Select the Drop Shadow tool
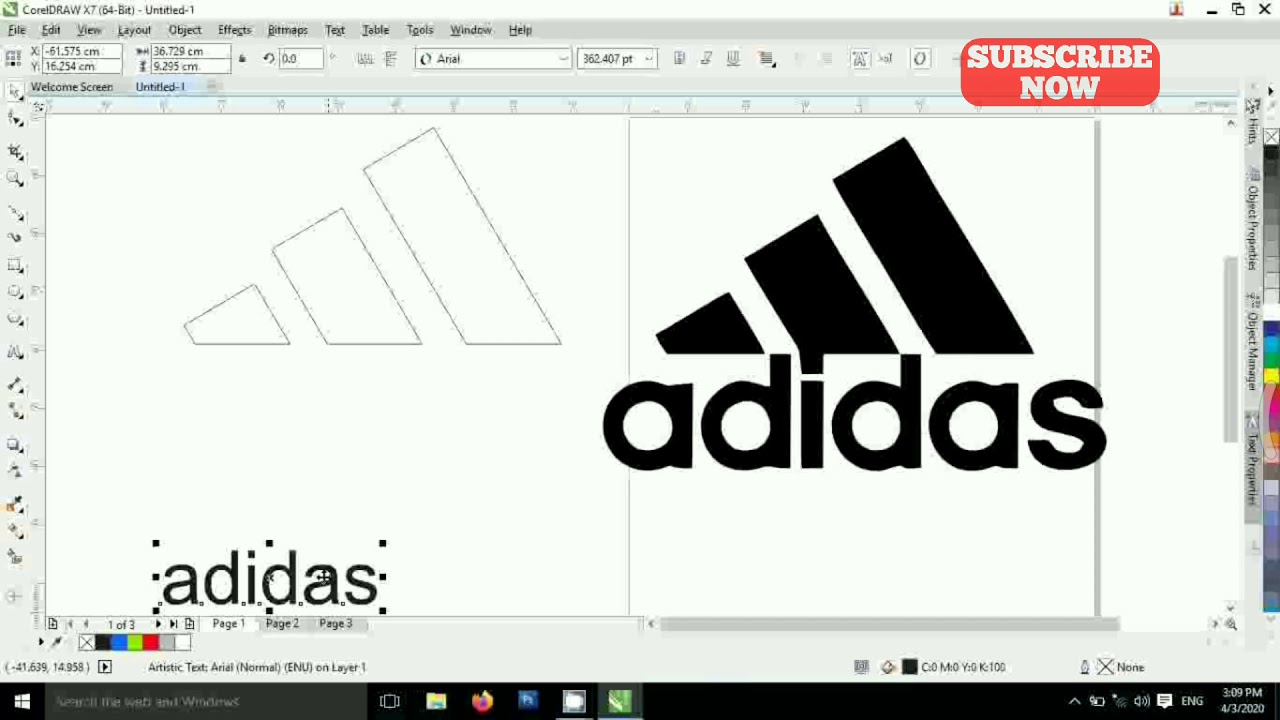This screenshot has width=1280, height=720. tap(15, 444)
